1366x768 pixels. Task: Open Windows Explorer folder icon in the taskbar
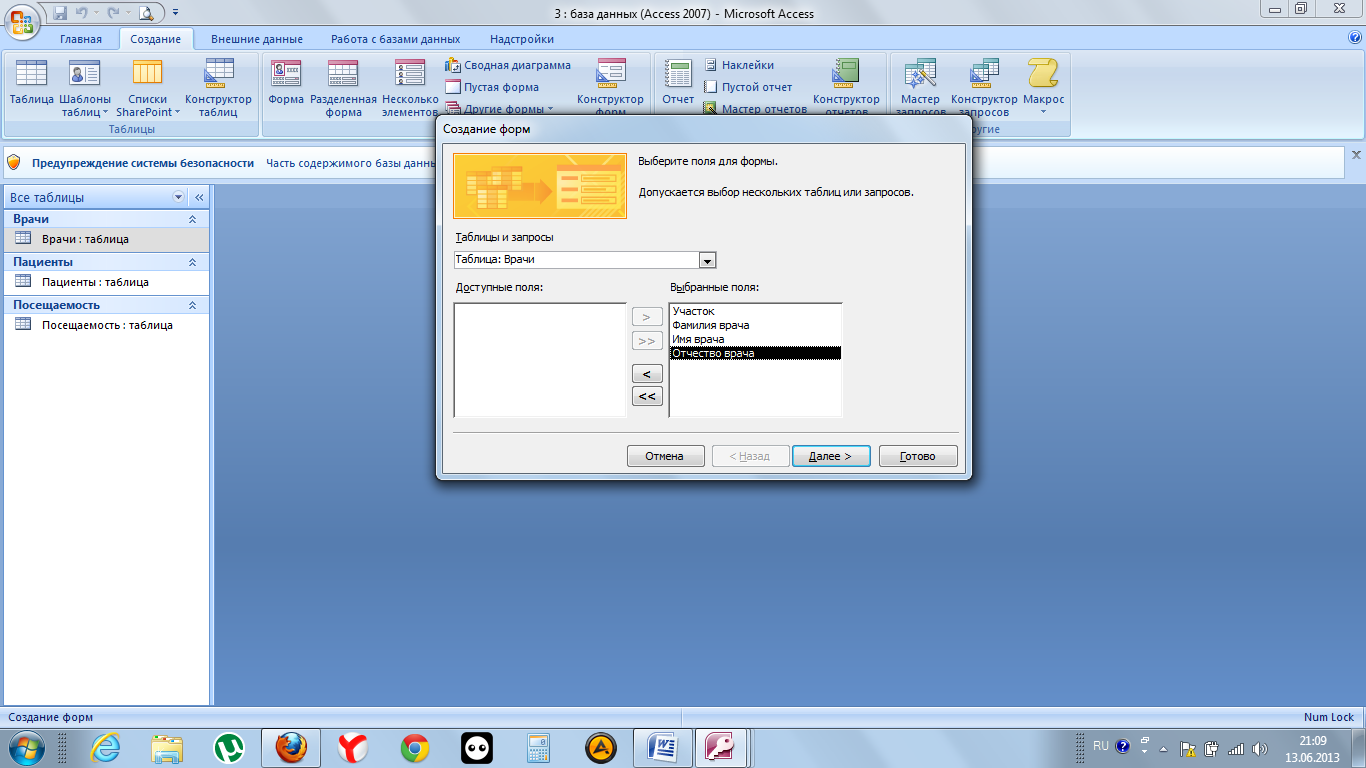167,747
